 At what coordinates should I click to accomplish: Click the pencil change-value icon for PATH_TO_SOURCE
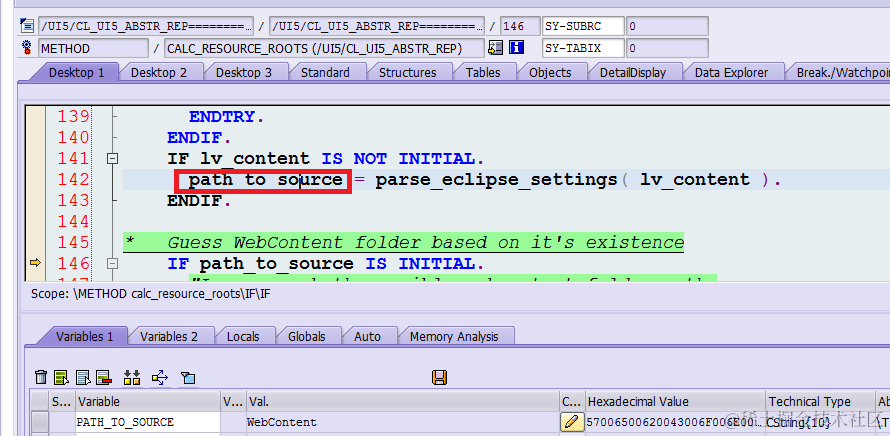tap(572, 422)
